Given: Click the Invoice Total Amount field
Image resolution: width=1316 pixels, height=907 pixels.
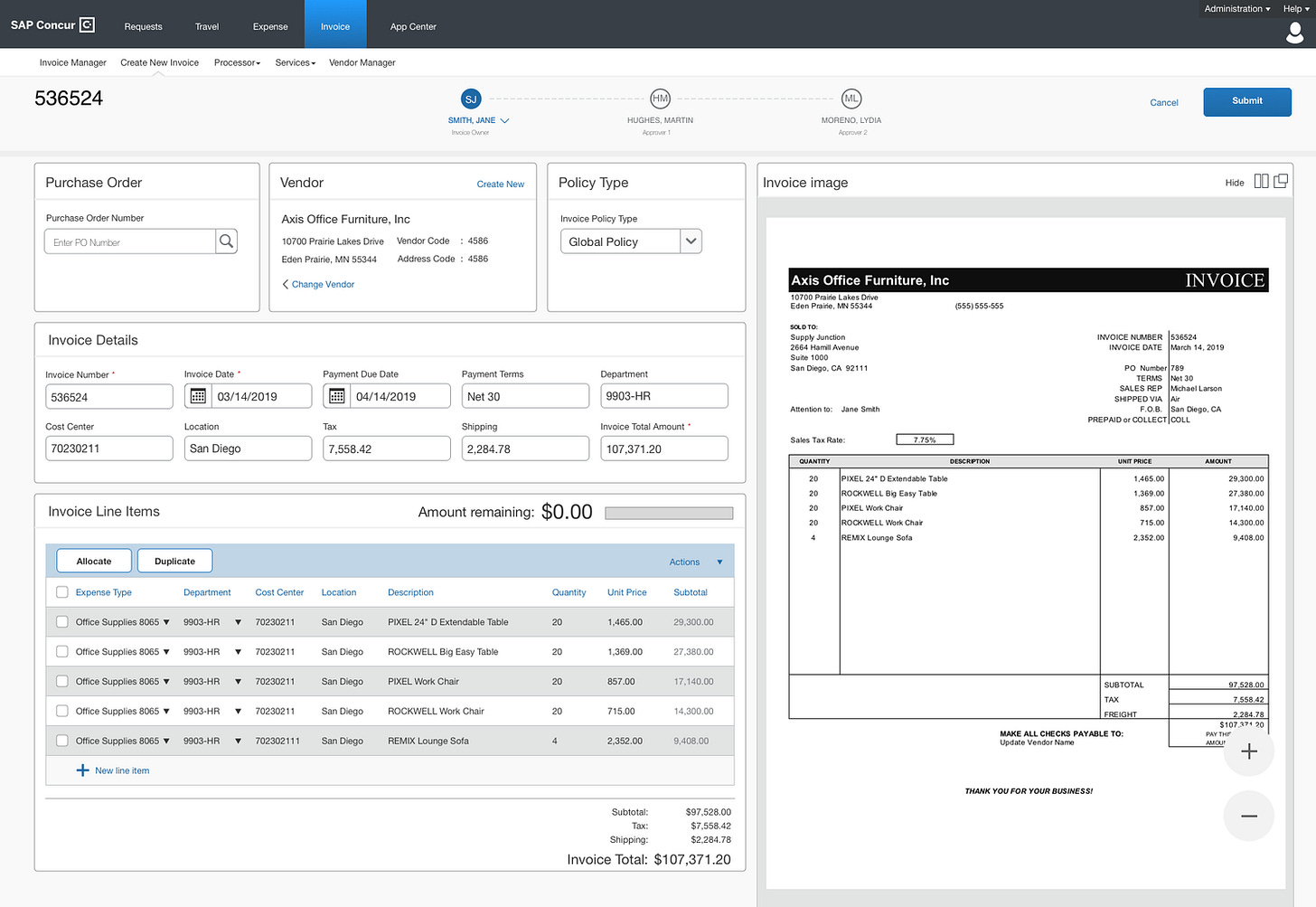Looking at the screenshot, I should pos(664,449).
